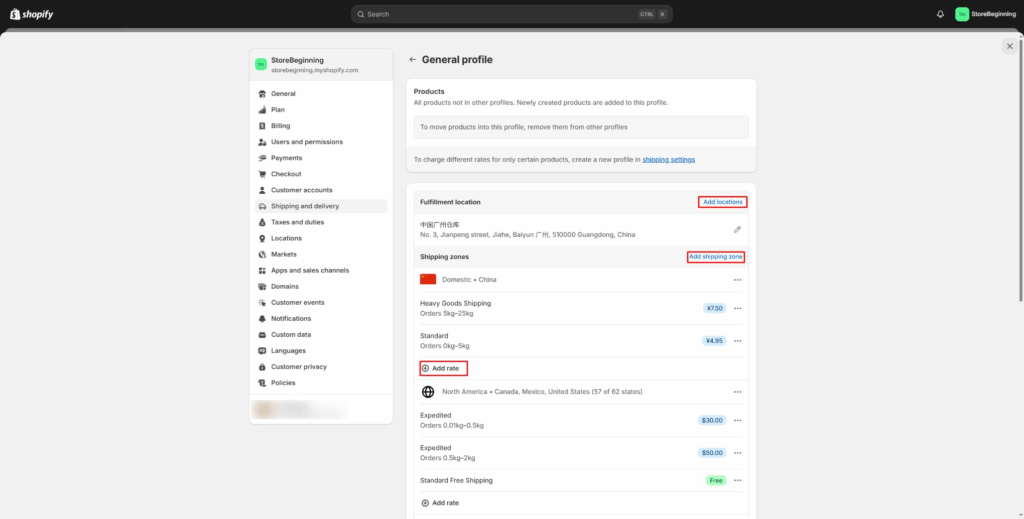Open three-dot menu for Standard Free Shipping
The height and width of the screenshot is (519, 1024).
(737, 481)
